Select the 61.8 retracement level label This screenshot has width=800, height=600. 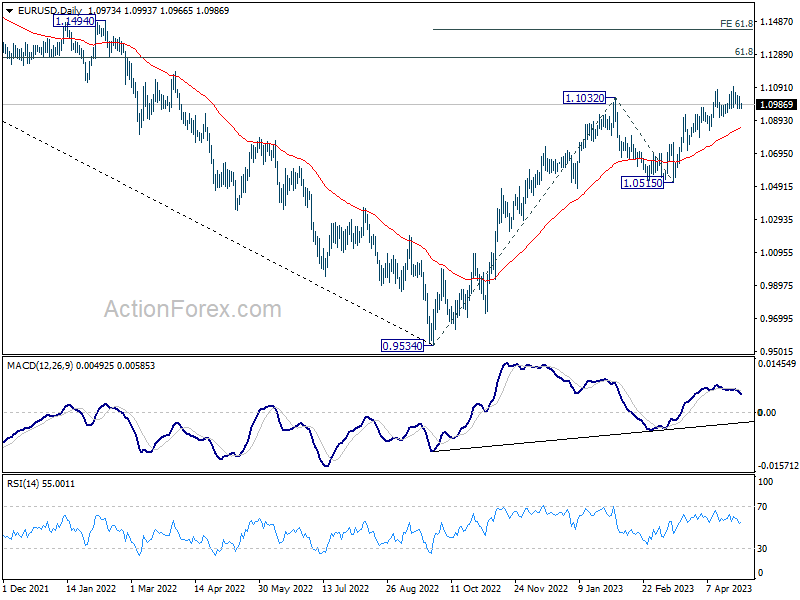pos(743,52)
